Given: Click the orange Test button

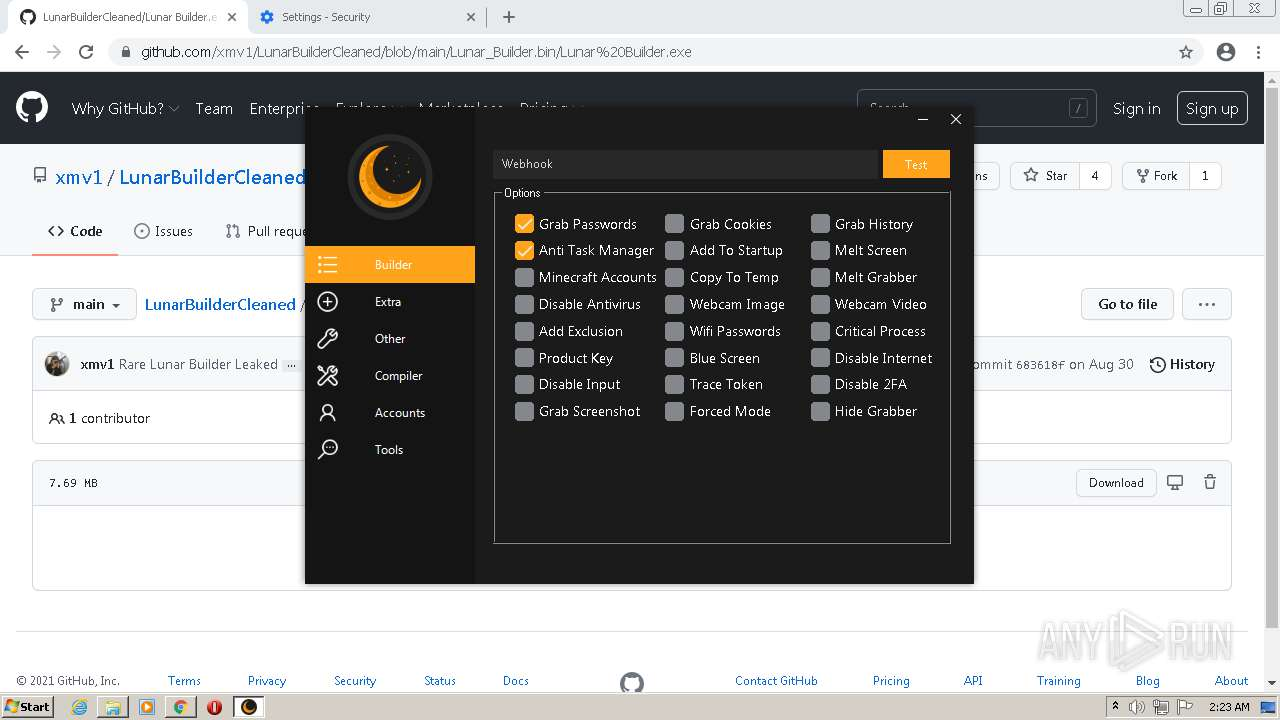Looking at the screenshot, I should coord(916,164).
